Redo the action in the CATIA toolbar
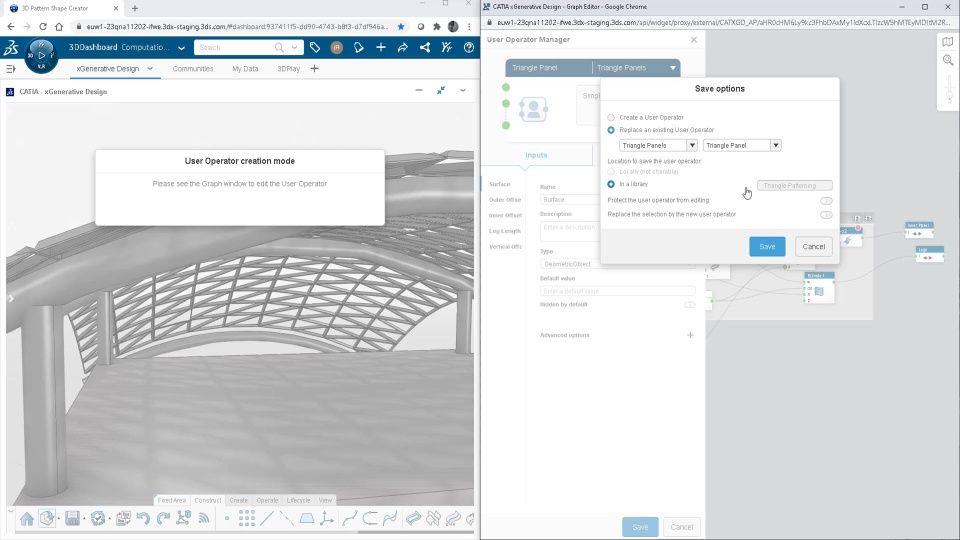Viewport: 960px width, 540px height. [163, 519]
